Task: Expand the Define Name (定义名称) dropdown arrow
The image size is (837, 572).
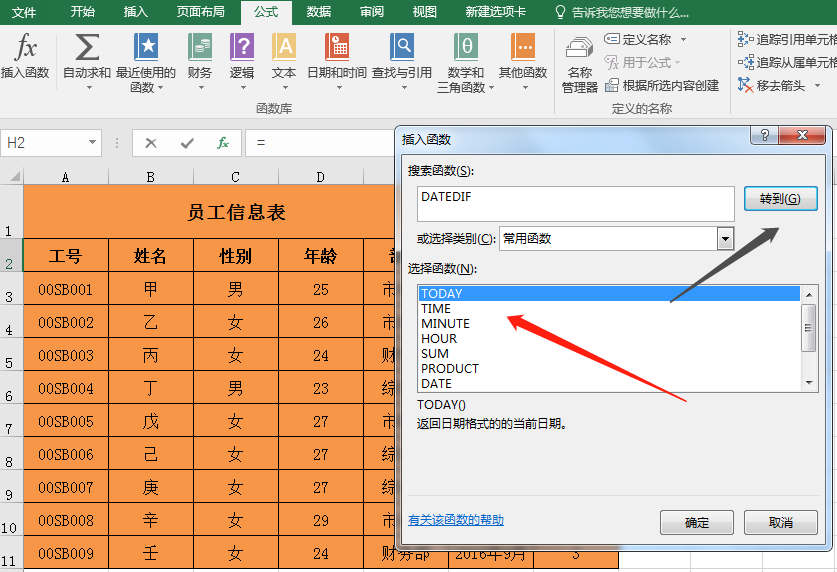Action: coord(683,39)
